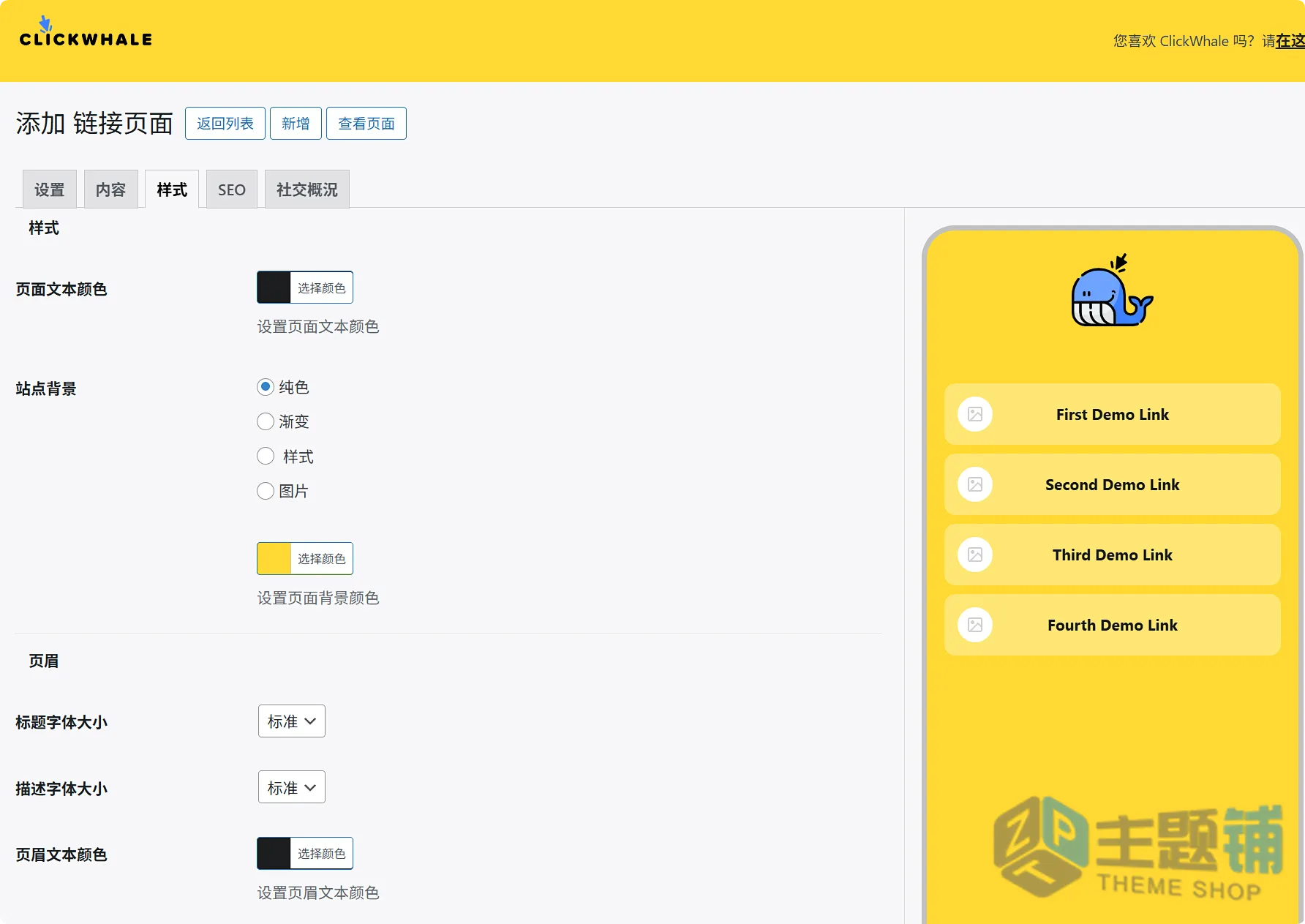Switch to the 设置 tab
This screenshot has height=924, width=1305.
(x=50, y=189)
